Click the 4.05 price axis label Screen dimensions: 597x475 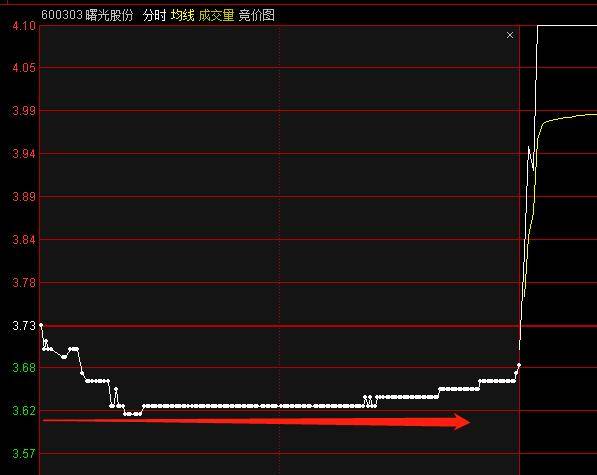point(24,68)
